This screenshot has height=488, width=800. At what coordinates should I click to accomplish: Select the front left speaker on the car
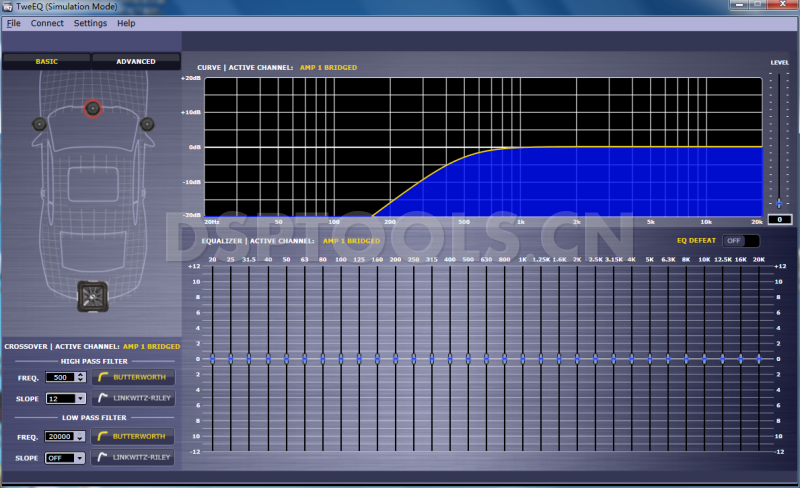[39, 124]
